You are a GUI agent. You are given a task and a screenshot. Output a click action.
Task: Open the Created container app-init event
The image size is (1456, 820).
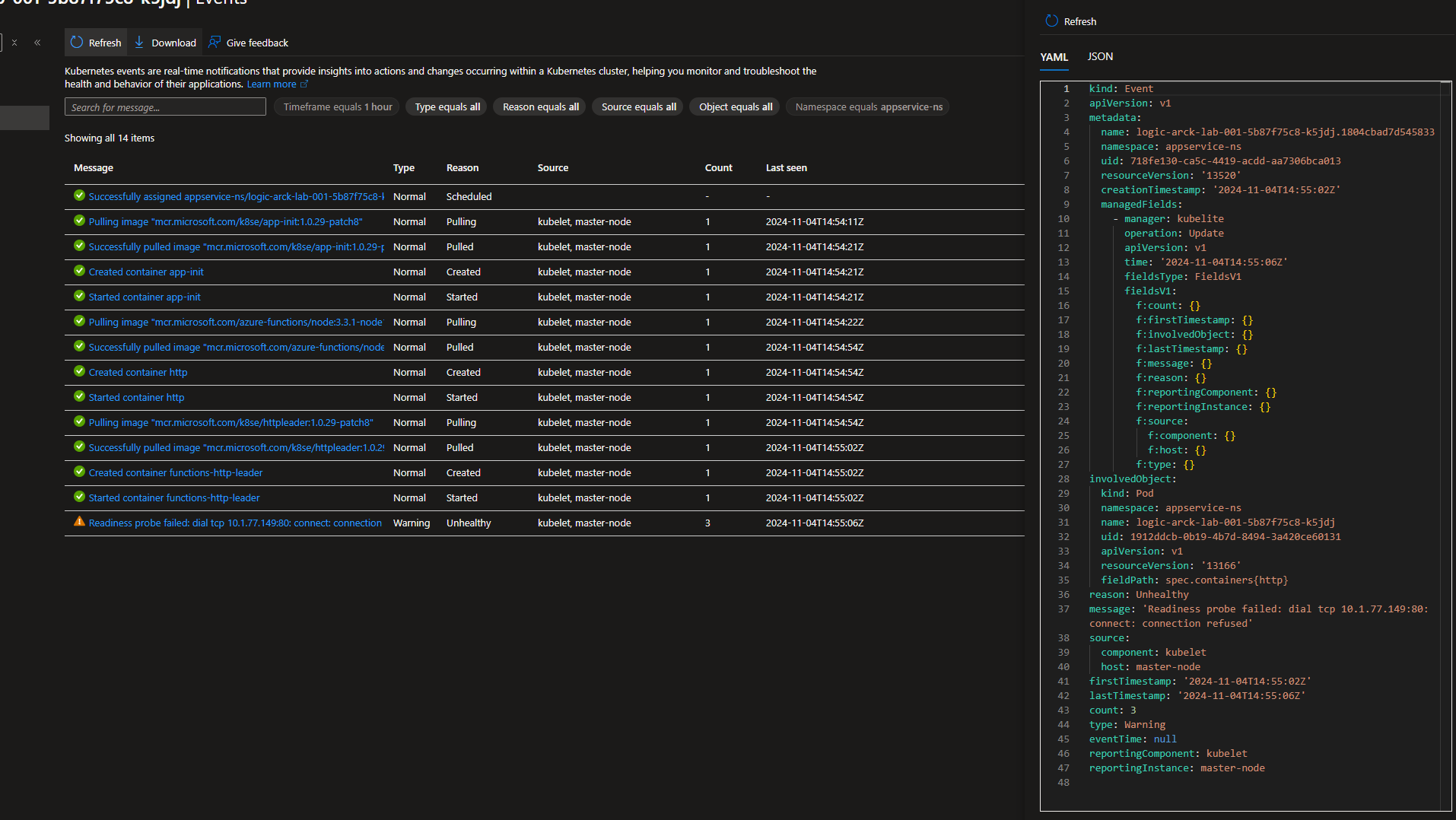[x=146, y=272]
